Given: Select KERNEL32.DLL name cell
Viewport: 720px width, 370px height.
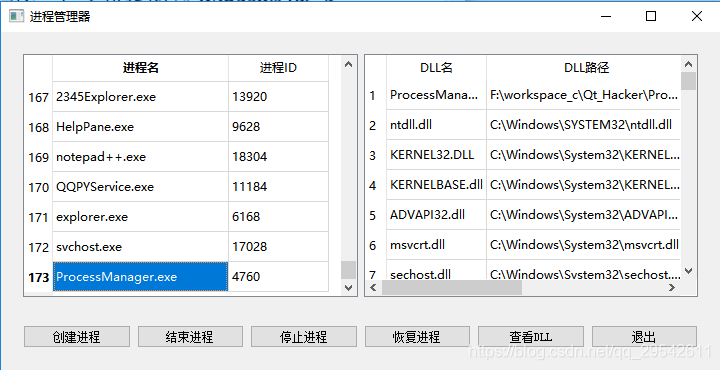Looking at the screenshot, I should [x=436, y=155].
